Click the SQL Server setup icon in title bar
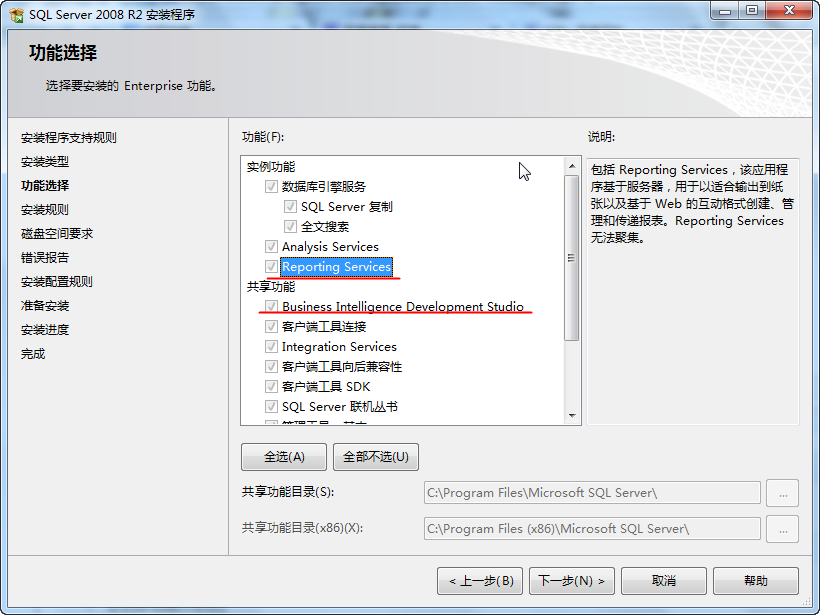 coord(17,15)
